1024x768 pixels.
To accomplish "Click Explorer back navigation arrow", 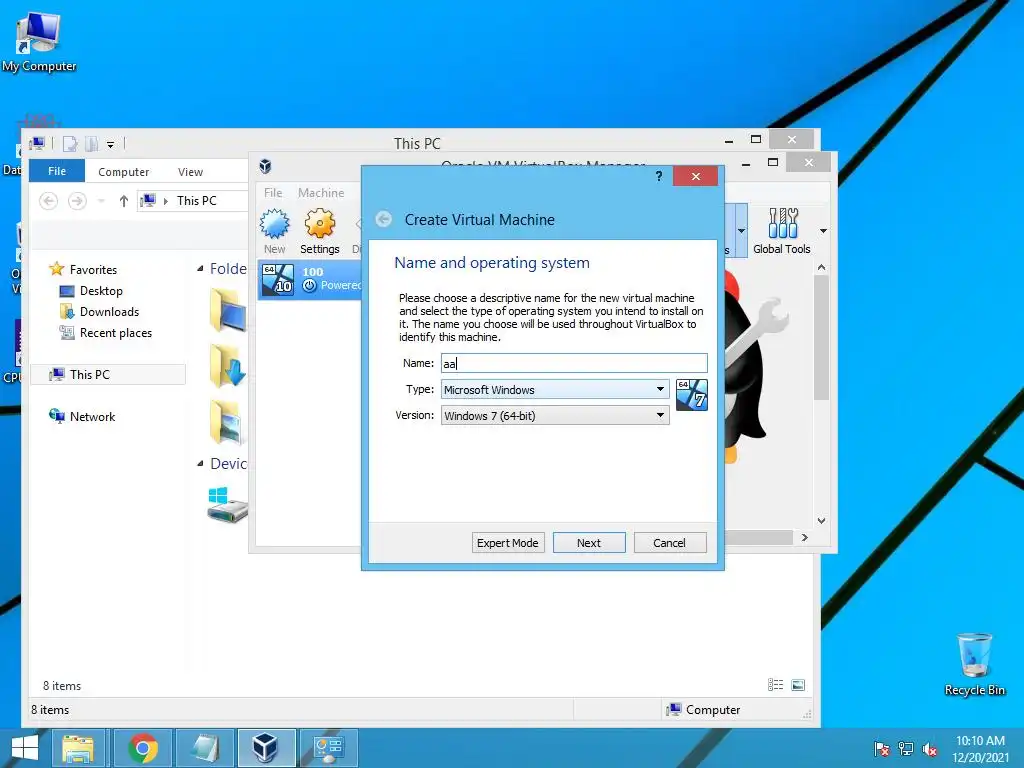I will (x=48, y=200).
